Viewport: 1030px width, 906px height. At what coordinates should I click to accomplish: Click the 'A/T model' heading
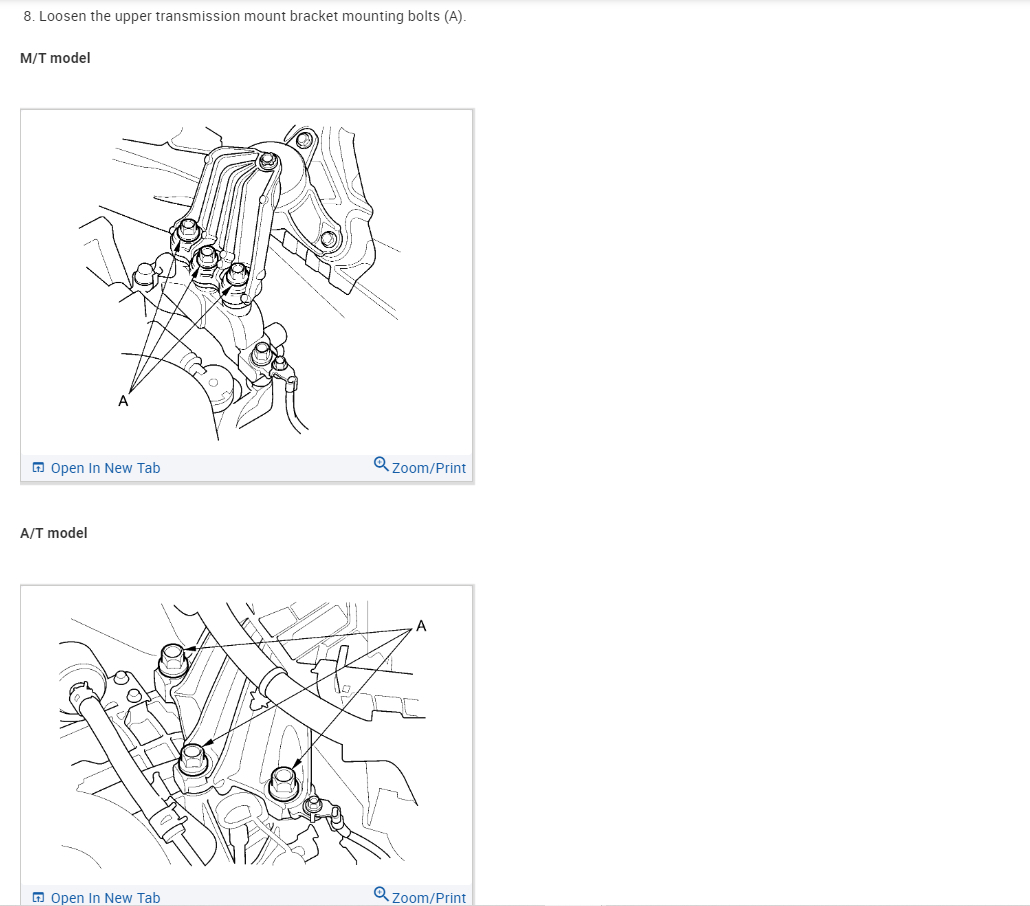point(54,533)
